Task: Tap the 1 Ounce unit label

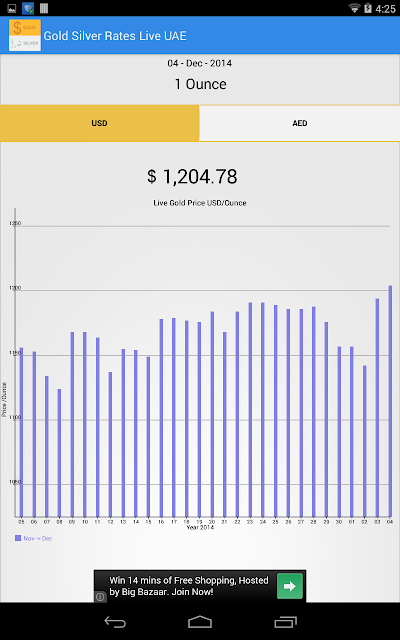Action: click(x=200, y=84)
